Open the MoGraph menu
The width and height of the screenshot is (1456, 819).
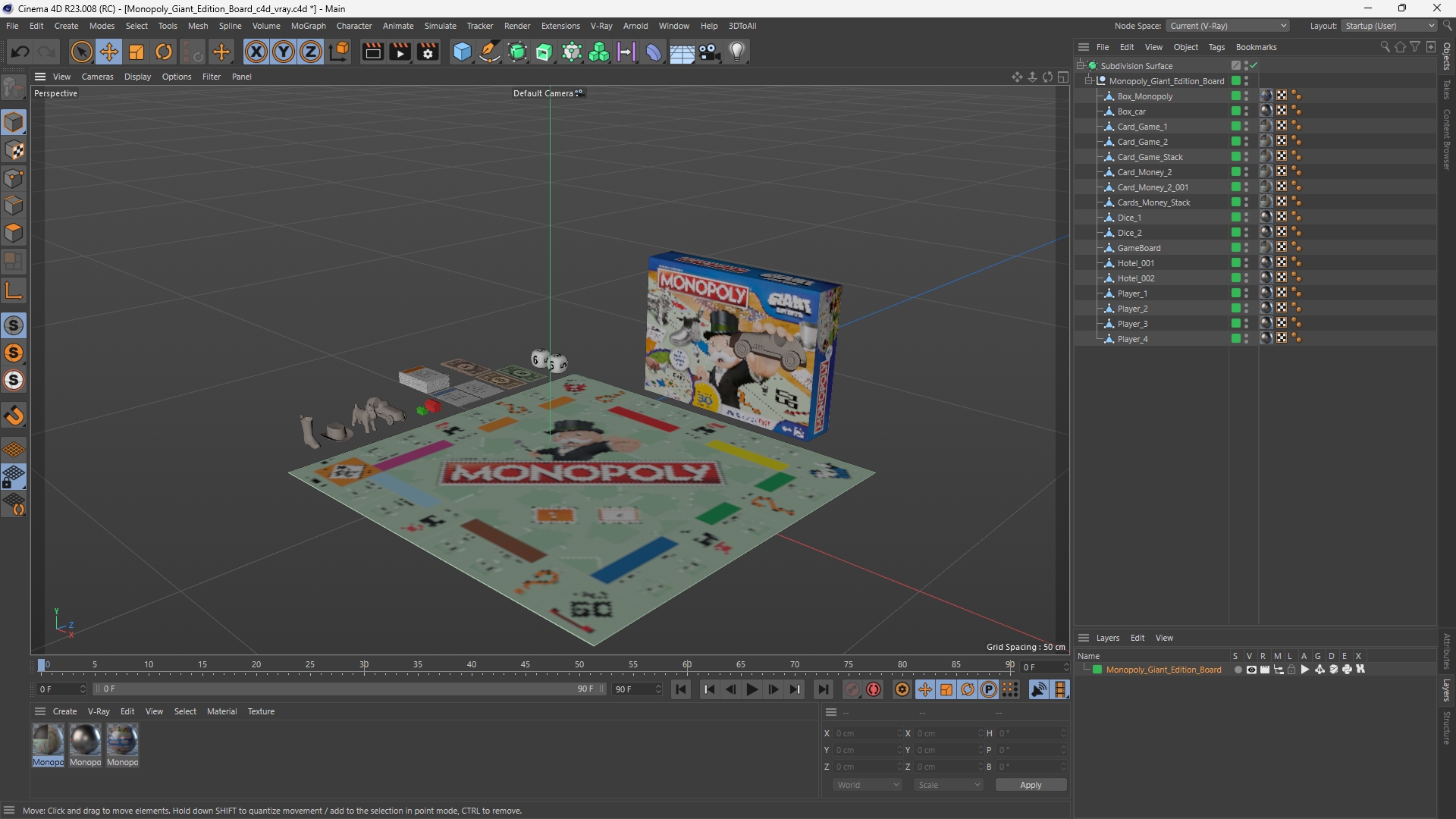(308, 26)
